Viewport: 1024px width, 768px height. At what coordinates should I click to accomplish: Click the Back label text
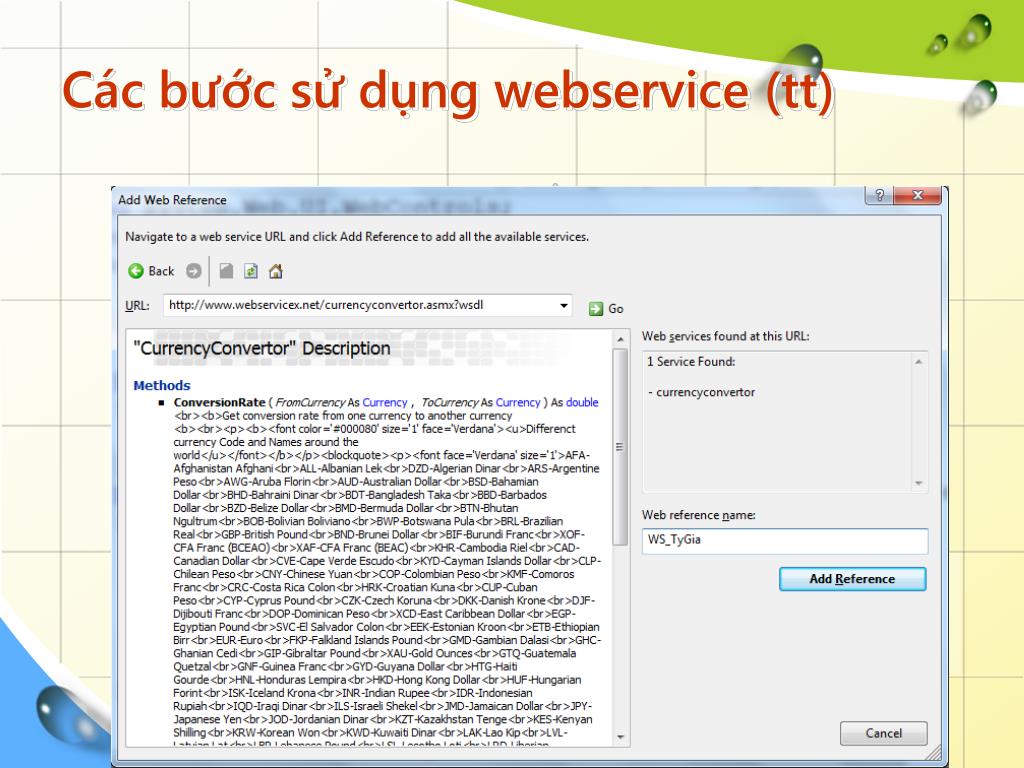(161, 271)
